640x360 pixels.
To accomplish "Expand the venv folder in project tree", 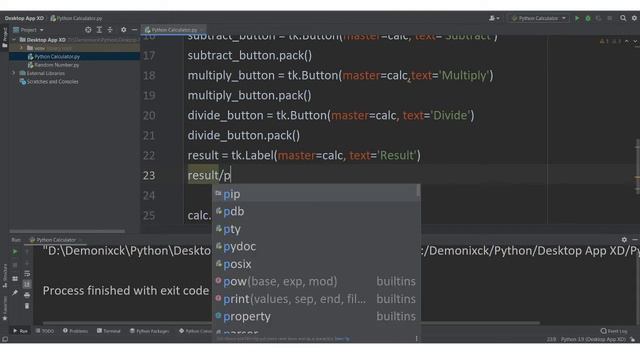I will pos(21,48).
